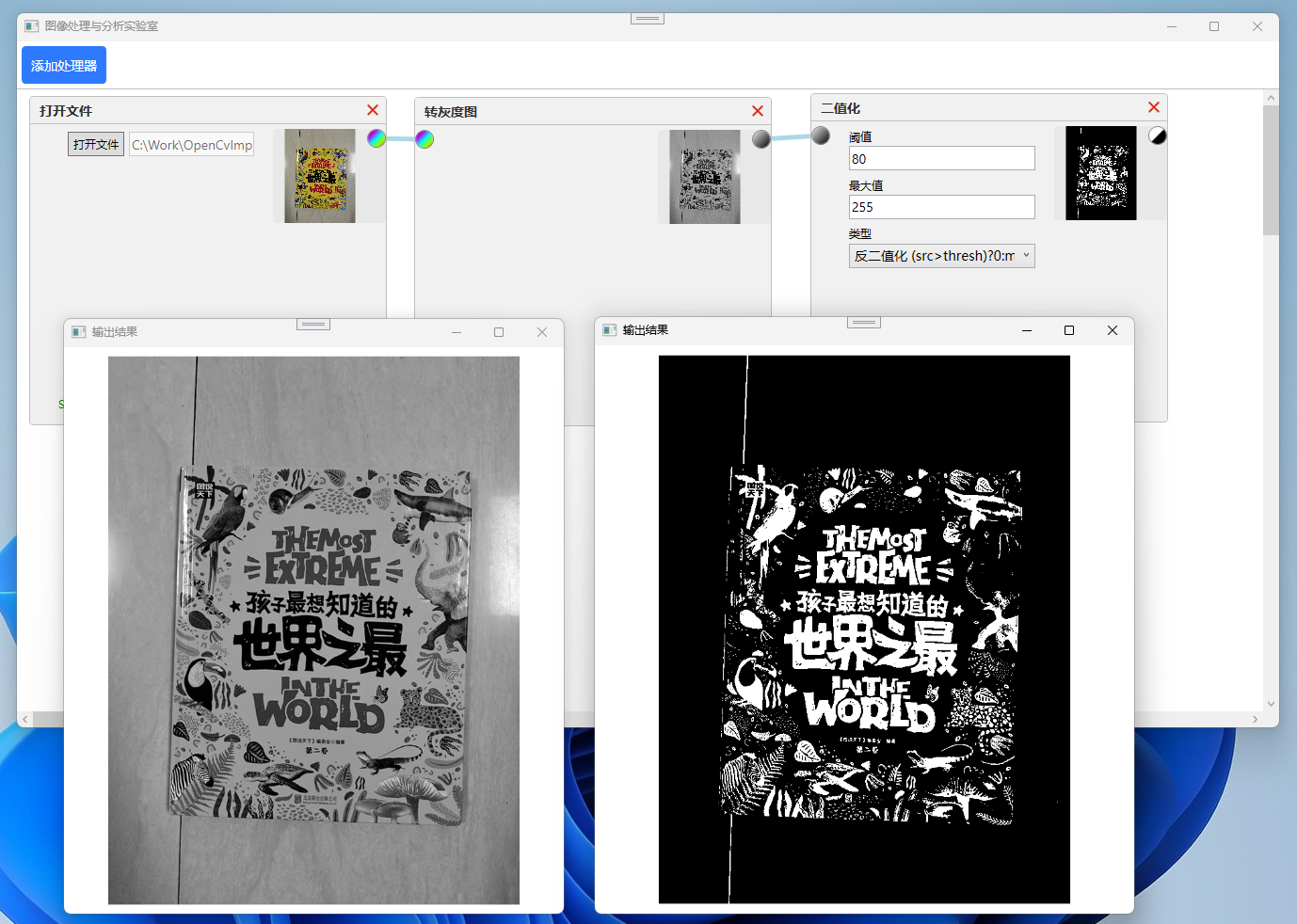Open the colorful book thumbnail in 打开文件 node
Screen dimensions: 1297x924
tap(320, 176)
